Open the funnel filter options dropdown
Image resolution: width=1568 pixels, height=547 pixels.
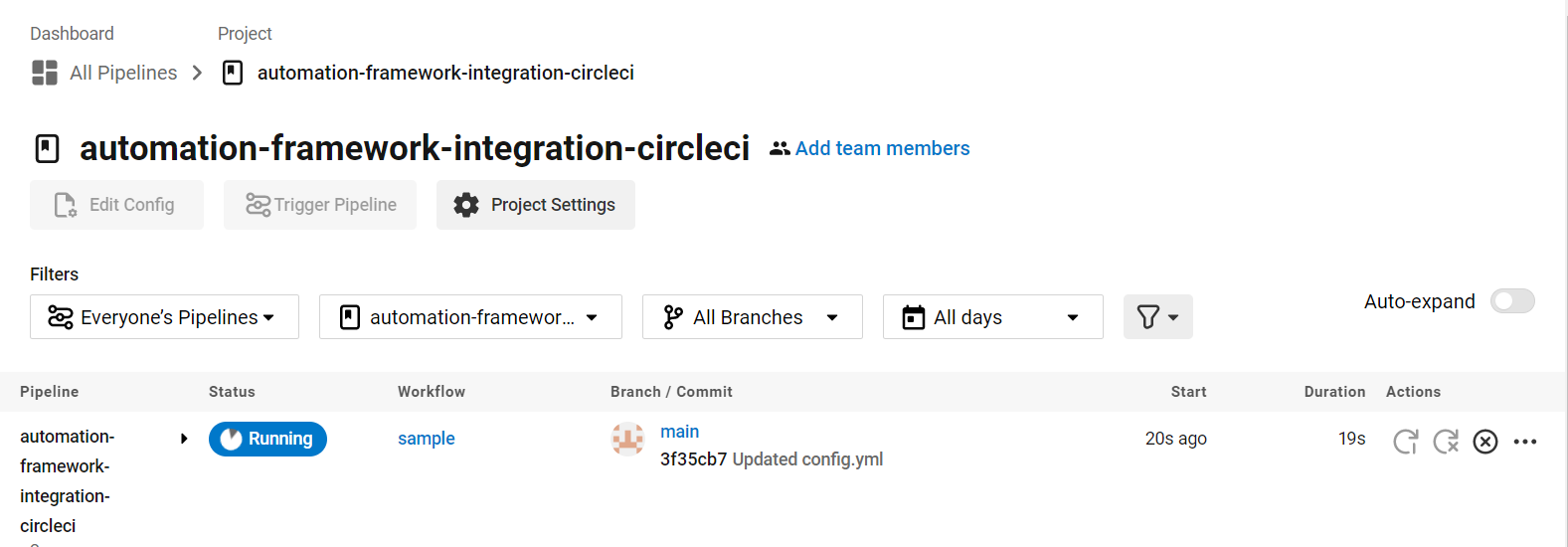coord(1157,317)
